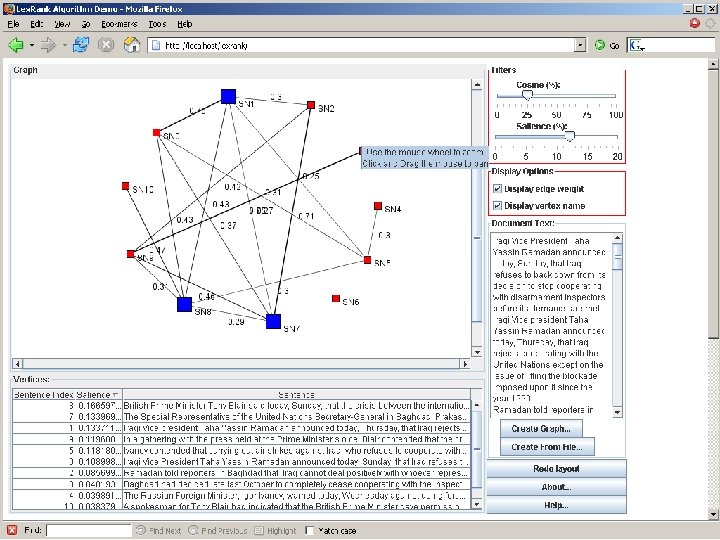Select row with salience 0.133969
The image size is (720, 540).
point(241,417)
